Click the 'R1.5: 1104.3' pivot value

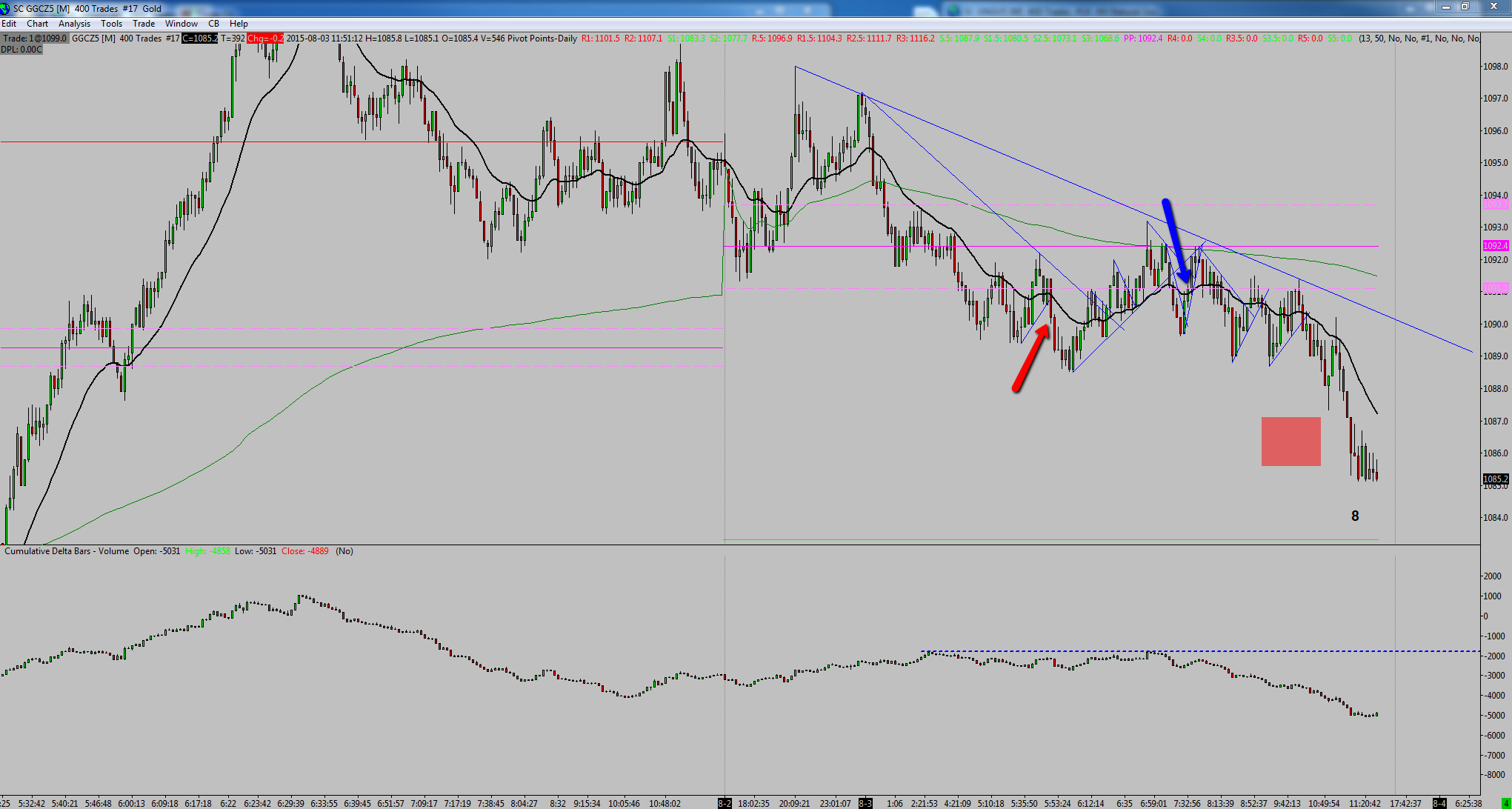coord(819,39)
